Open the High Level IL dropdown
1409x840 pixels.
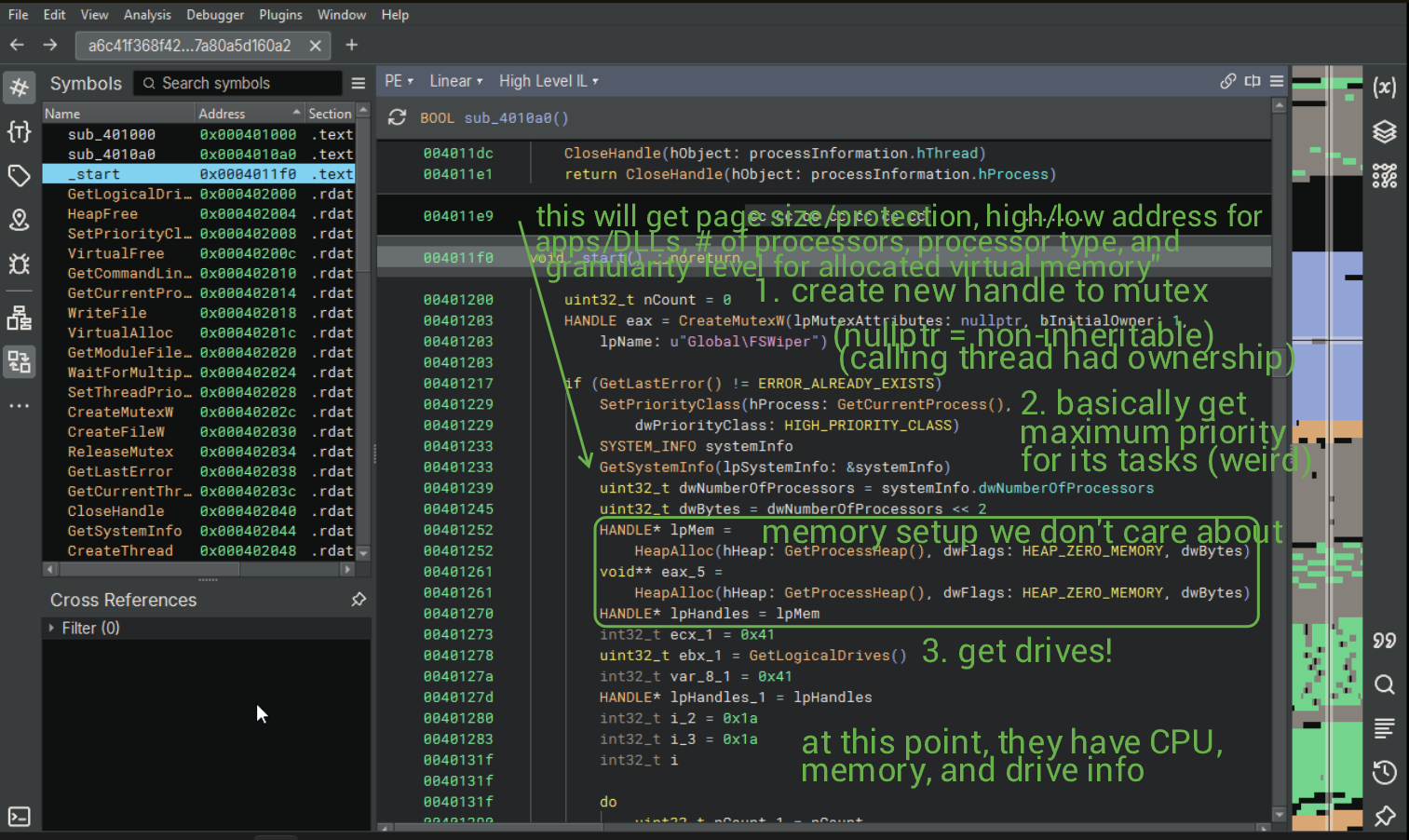coord(548,81)
